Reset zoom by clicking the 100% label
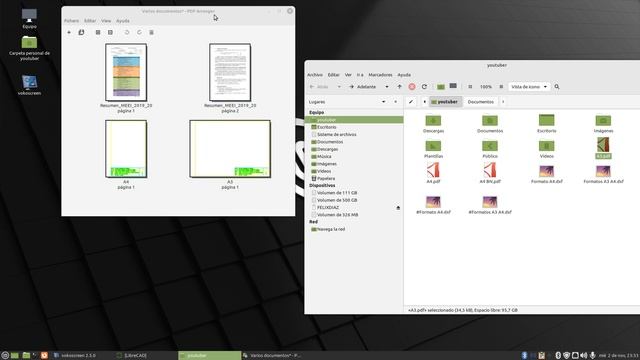Image resolution: width=640 pixels, height=360 pixels. (x=486, y=87)
